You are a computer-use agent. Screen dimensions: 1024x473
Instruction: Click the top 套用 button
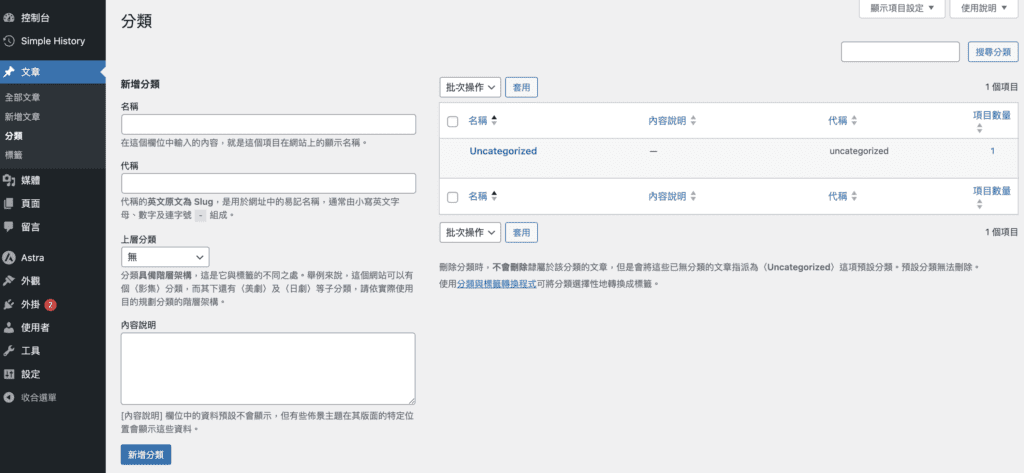[x=521, y=87]
